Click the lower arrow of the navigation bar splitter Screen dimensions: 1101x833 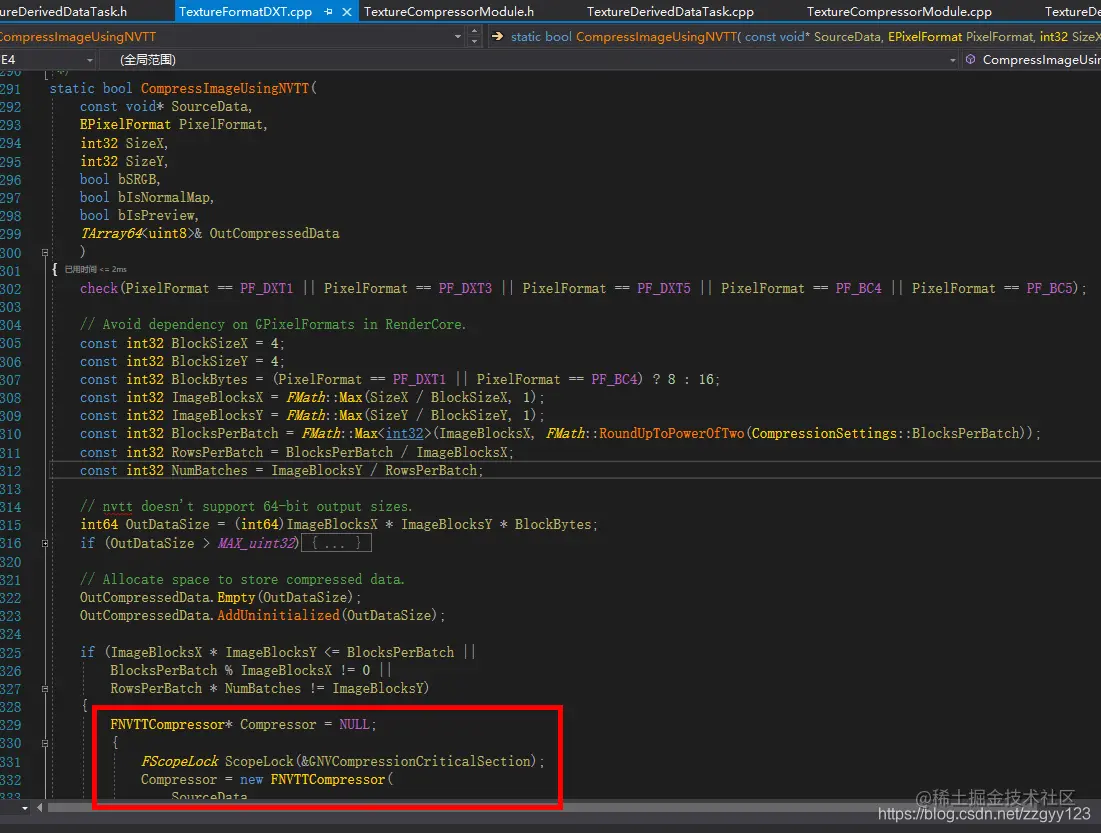pyautogui.click(x=475, y=41)
